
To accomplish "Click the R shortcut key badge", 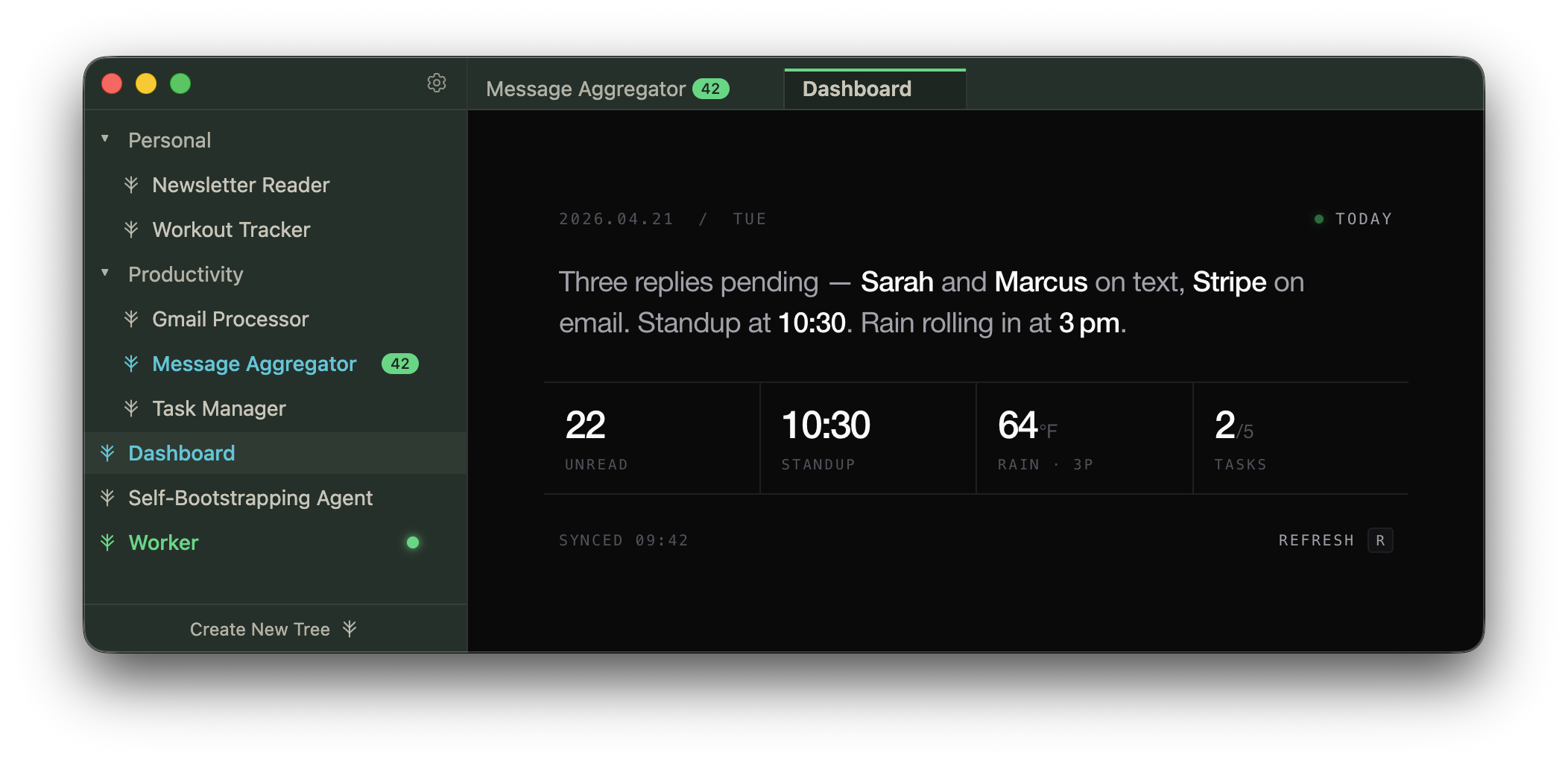I will click(1380, 540).
